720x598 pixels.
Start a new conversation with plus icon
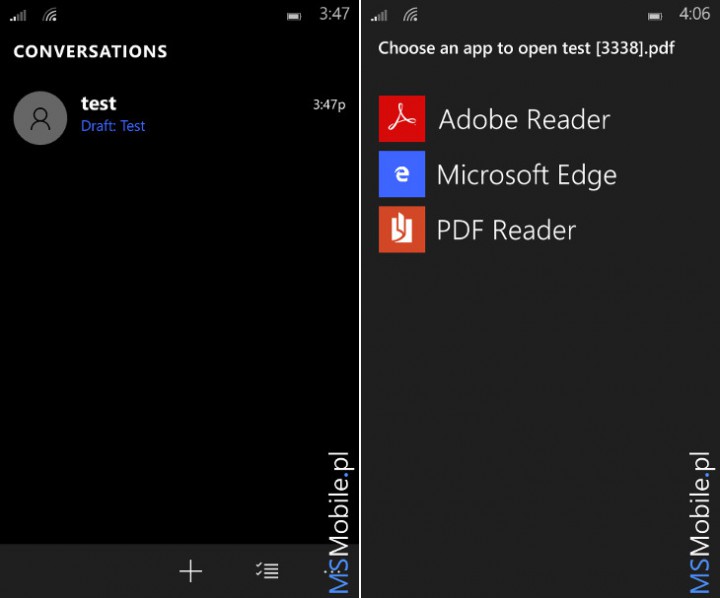[191, 571]
